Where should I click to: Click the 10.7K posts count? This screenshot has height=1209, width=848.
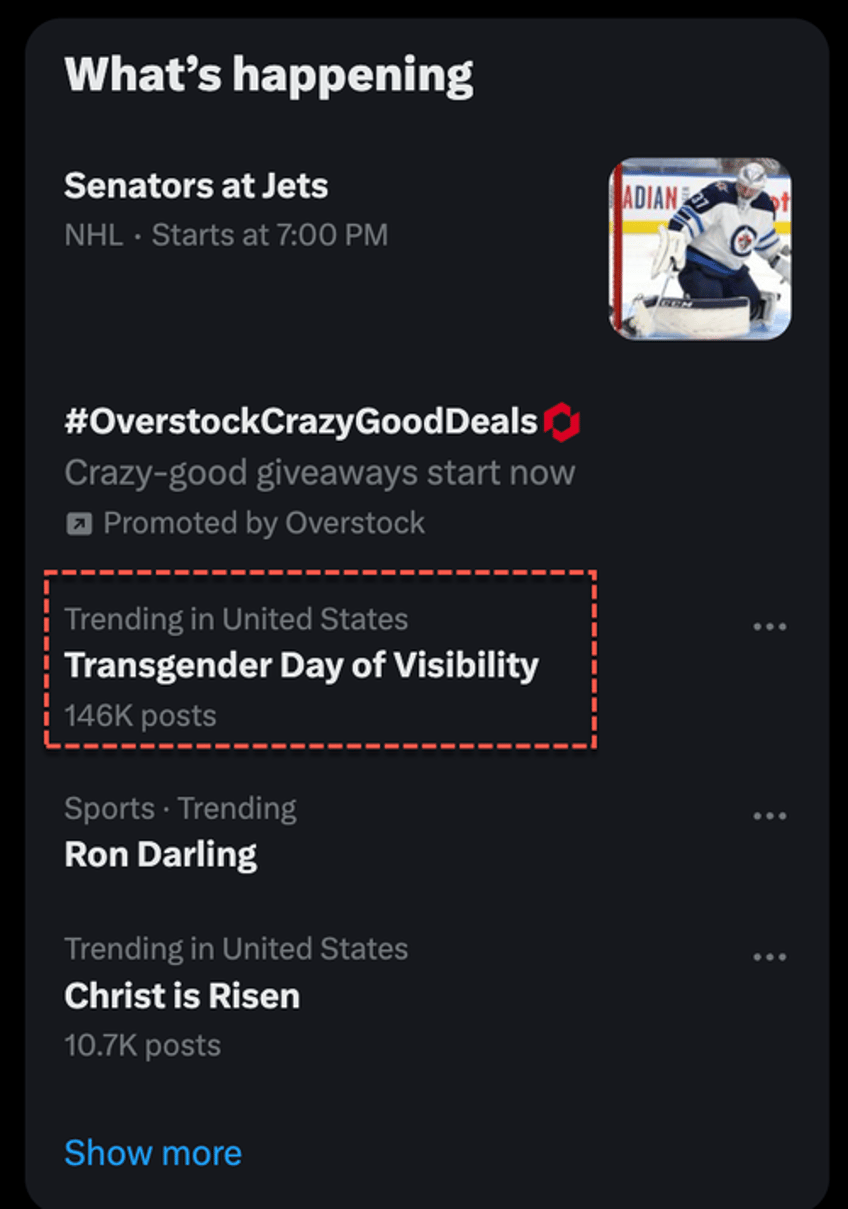tap(142, 1046)
